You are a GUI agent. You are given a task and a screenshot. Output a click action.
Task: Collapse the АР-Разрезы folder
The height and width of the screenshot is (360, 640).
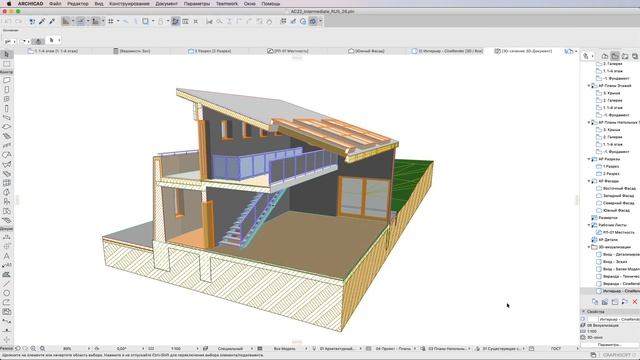[x=589, y=159]
